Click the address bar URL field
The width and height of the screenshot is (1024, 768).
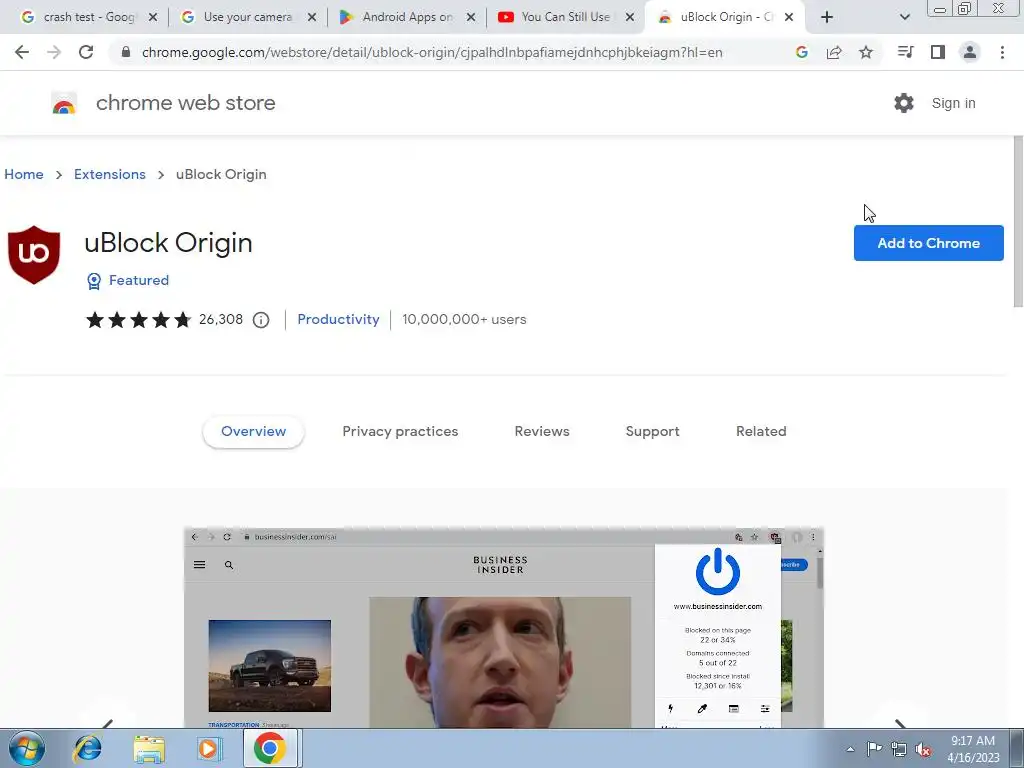432,52
